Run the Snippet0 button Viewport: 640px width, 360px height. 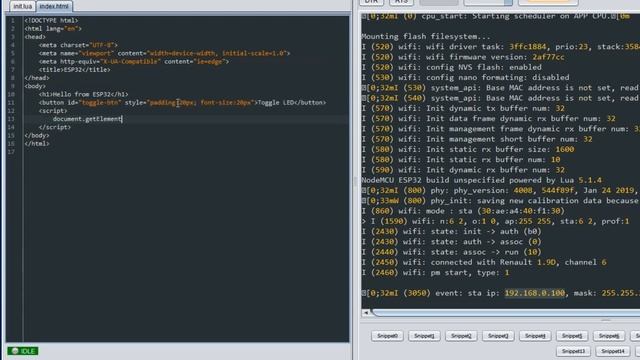tap(387, 336)
